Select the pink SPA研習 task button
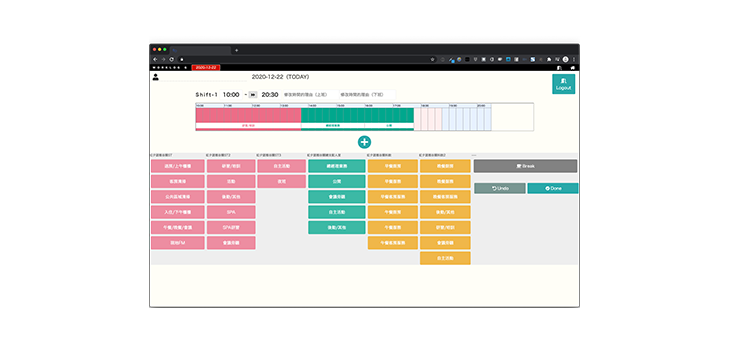The image size is (730, 360). (x=231, y=227)
